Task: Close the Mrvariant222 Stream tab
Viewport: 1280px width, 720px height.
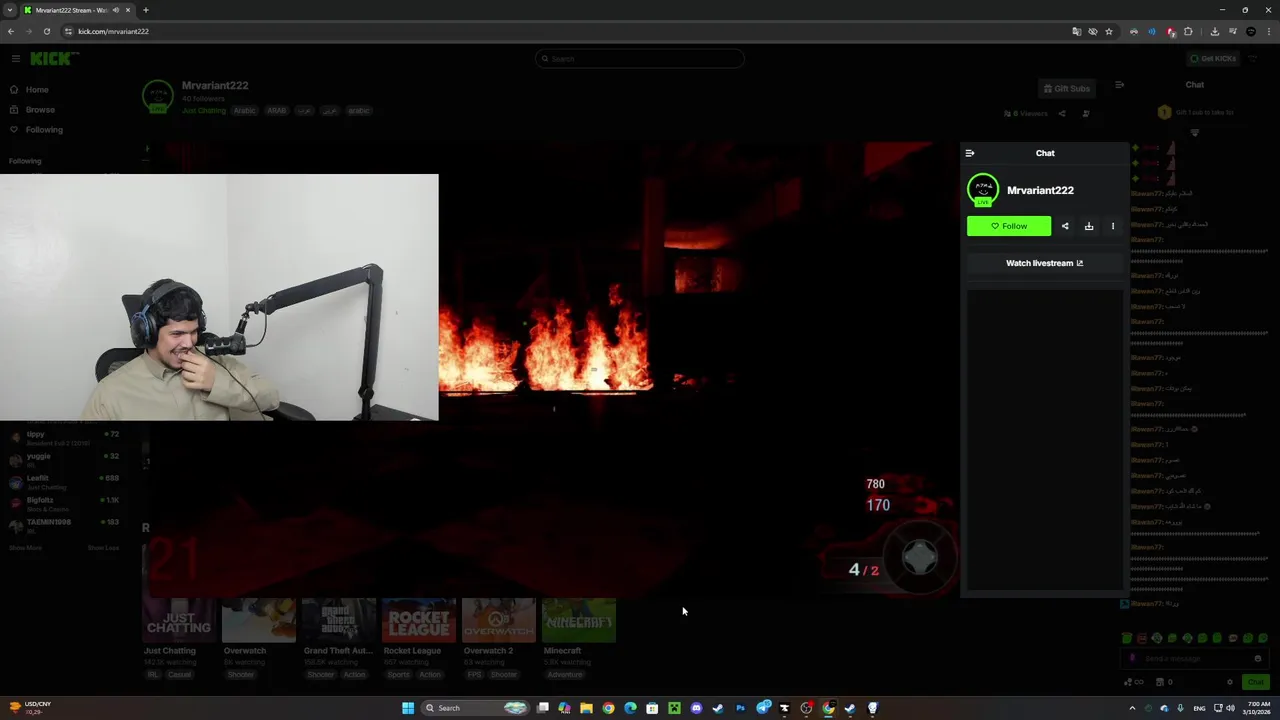Action: tap(128, 10)
